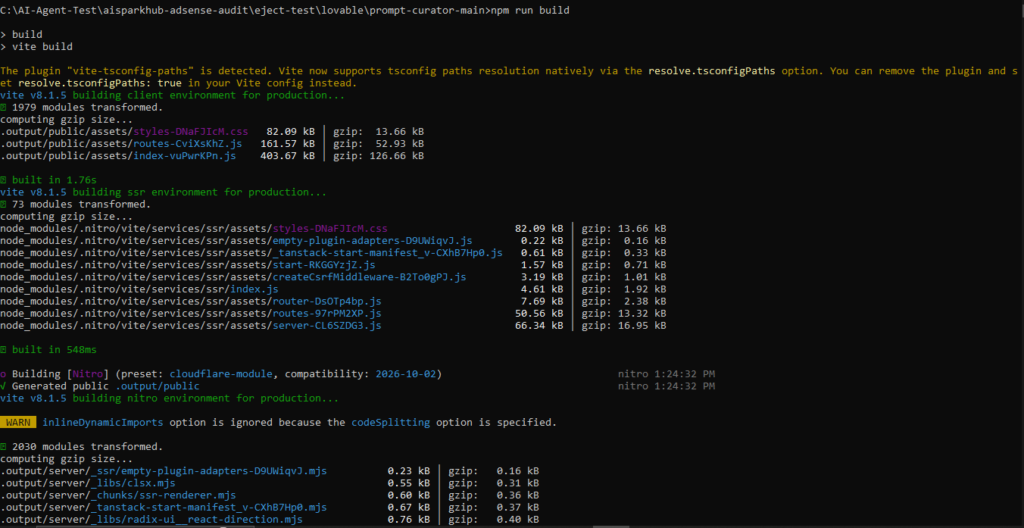Select gzip value 1.92 kB
Image resolution: width=1024 pixels, height=528 pixels.
pos(645,289)
